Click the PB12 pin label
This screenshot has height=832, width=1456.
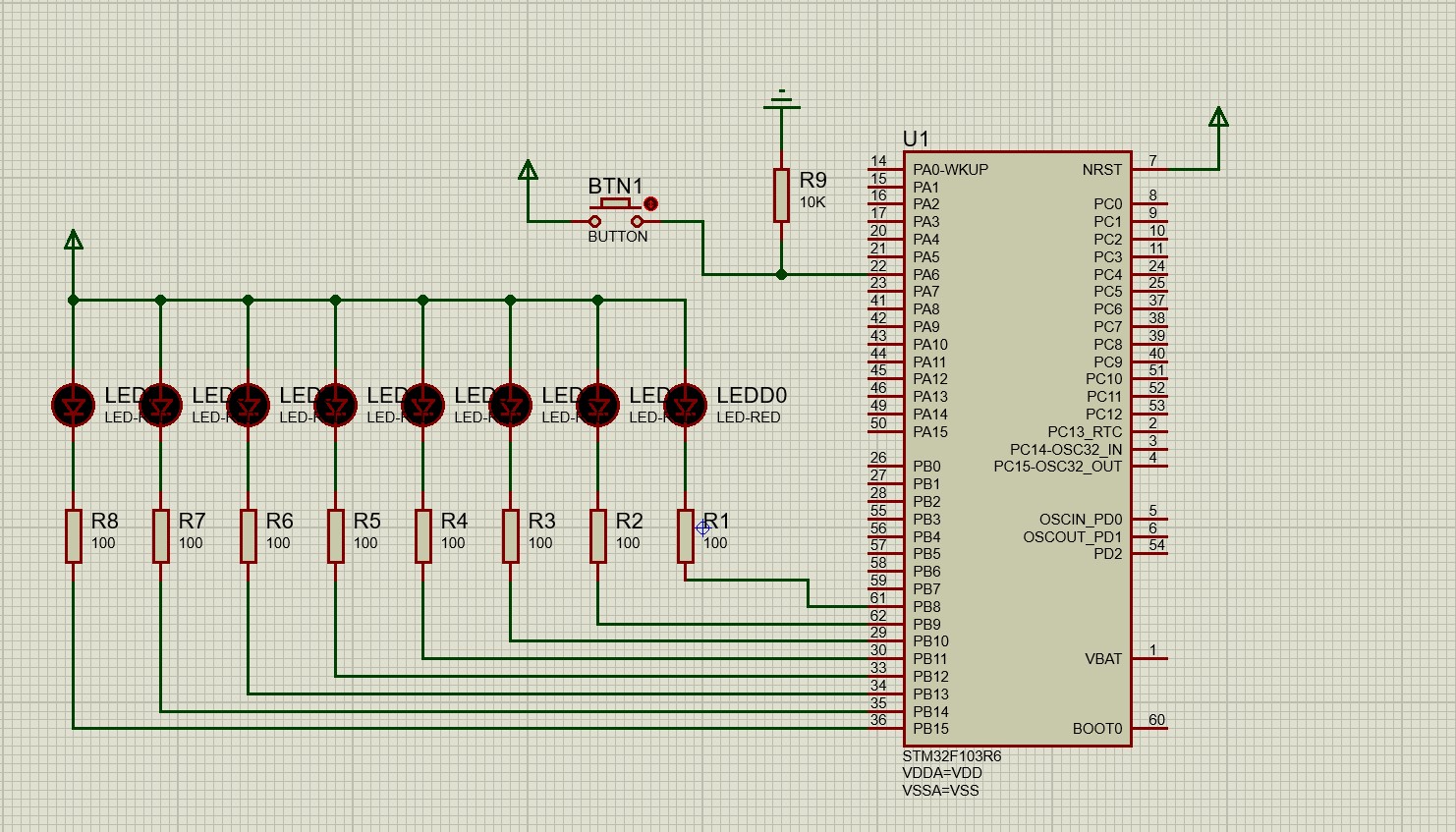pos(930,677)
